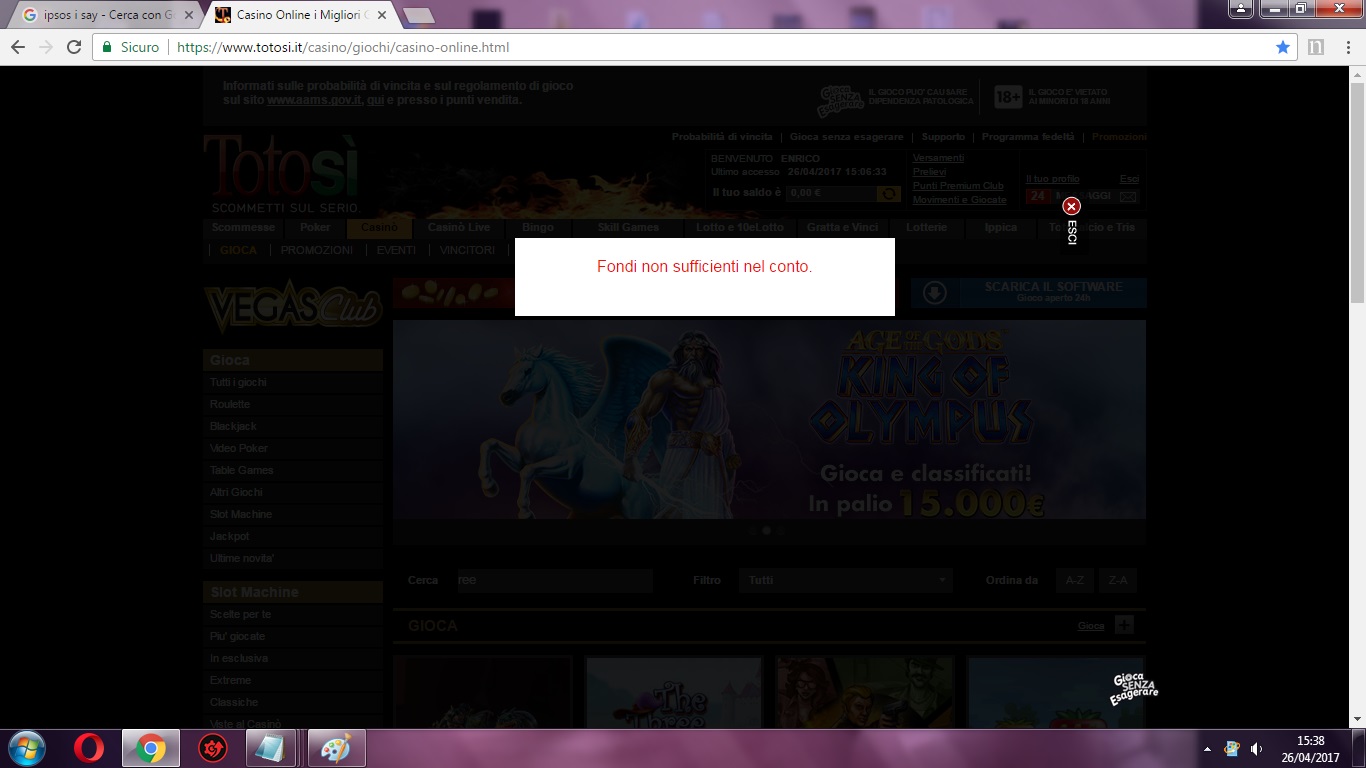Open the Punti Premium Club link
The width and height of the screenshot is (1366, 768).
[958, 186]
